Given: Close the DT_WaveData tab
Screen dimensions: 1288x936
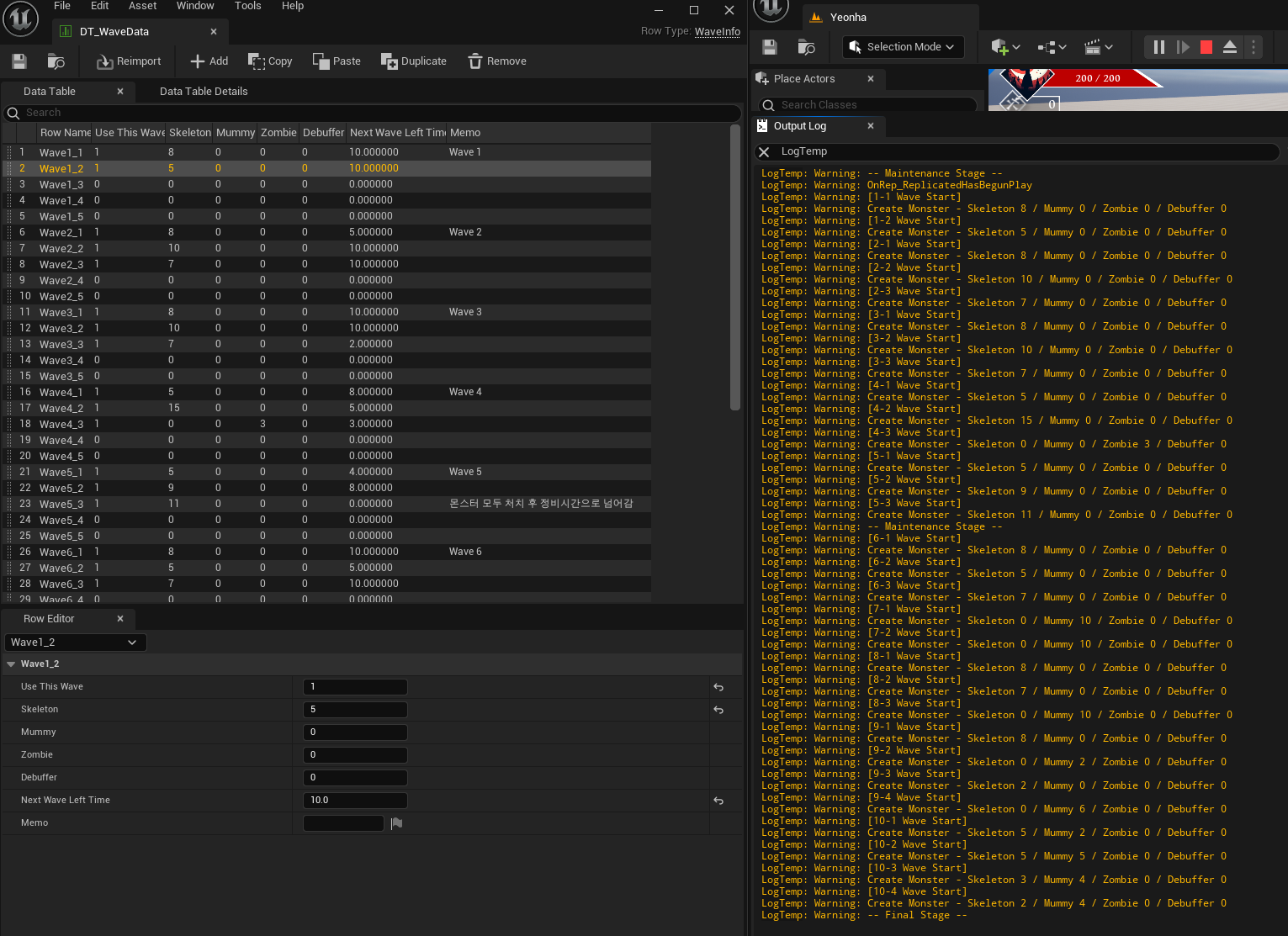Looking at the screenshot, I should [x=214, y=32].
